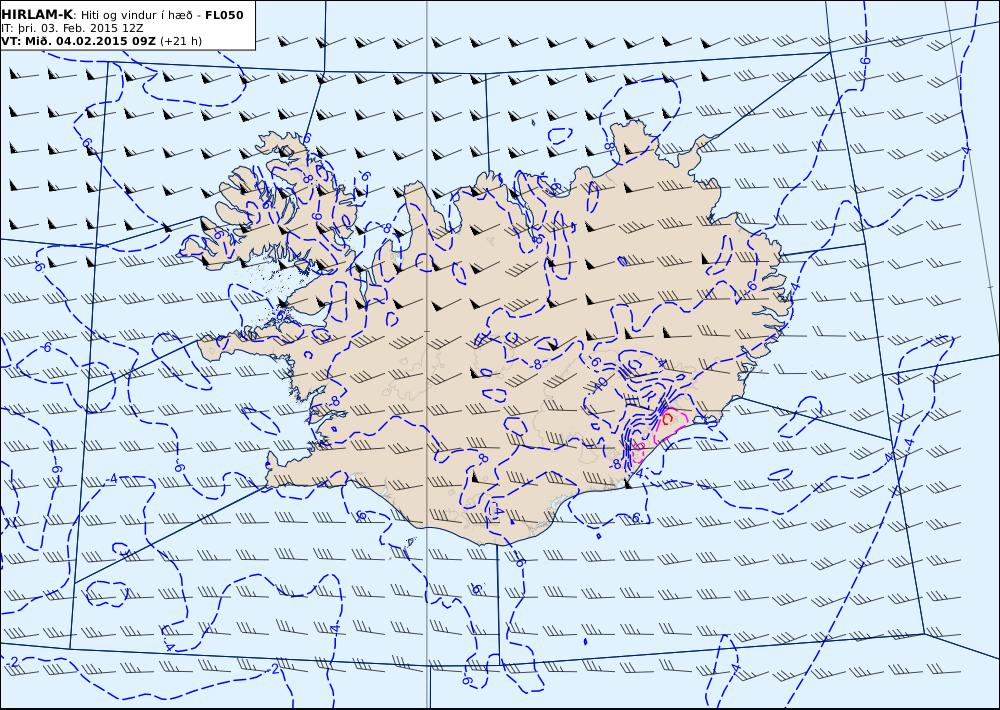Click the '(+21 h)' forecast offset text
This screenshot has width=1000, height=710.
click(x=180, y=41)
